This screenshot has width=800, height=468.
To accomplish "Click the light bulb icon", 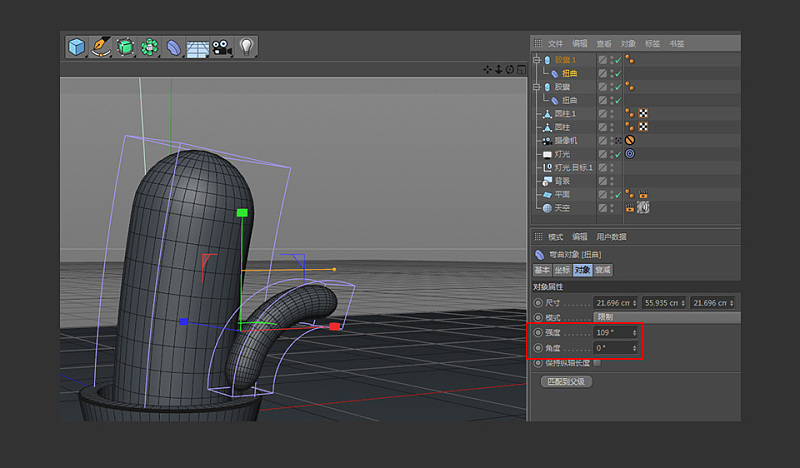I will pos(245,47).
